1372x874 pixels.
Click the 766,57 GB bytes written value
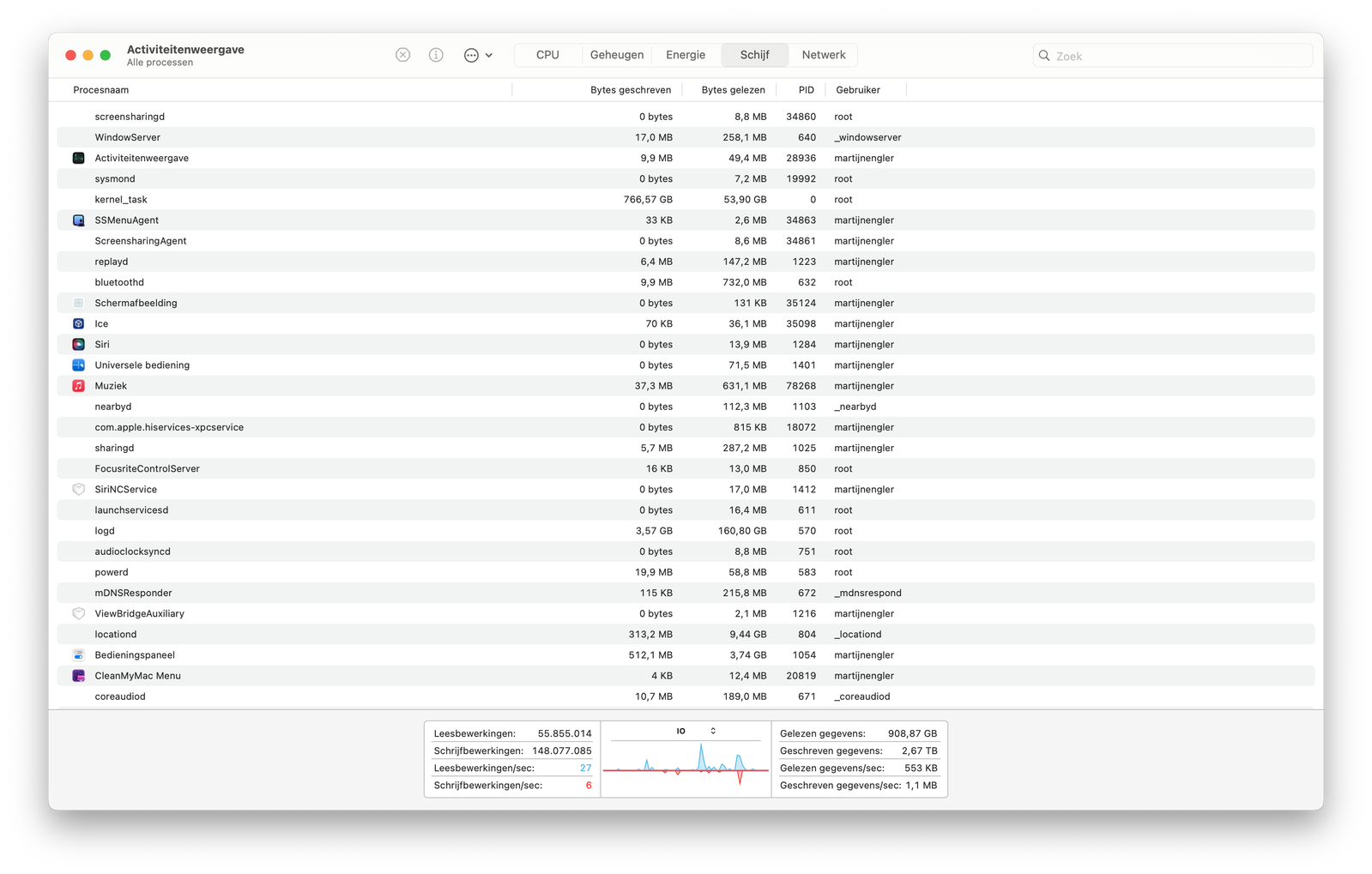click(x=648, y=200)
